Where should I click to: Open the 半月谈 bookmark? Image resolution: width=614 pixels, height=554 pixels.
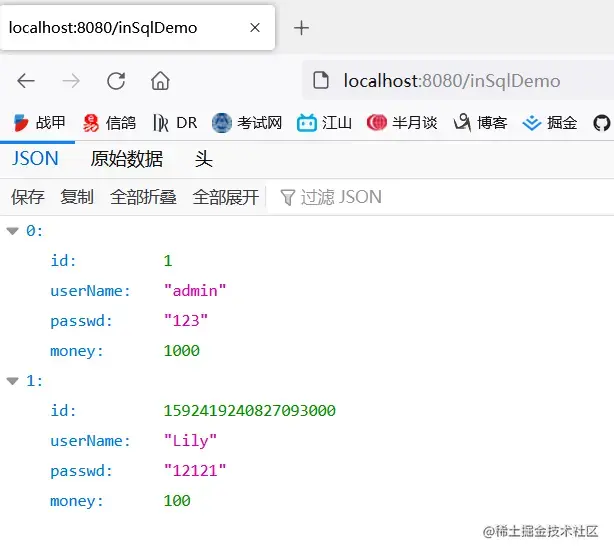(x=402, y=123)
